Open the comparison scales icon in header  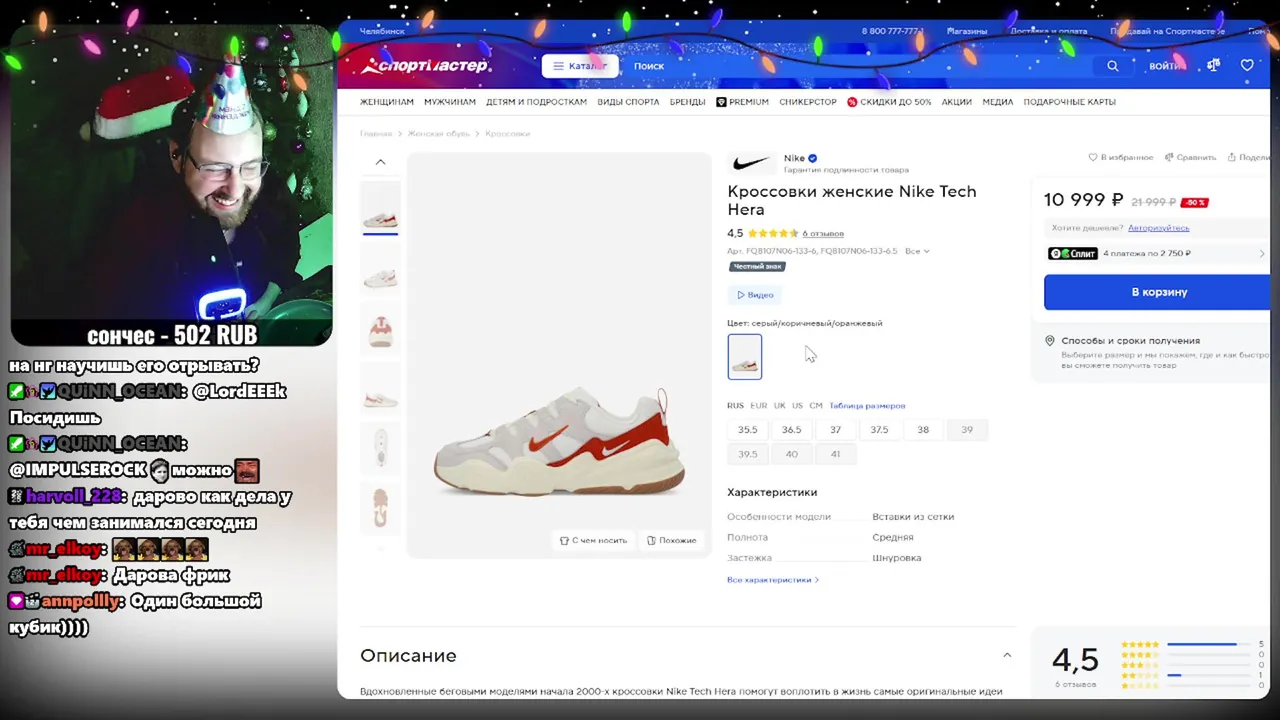[x=1213, y=65]
